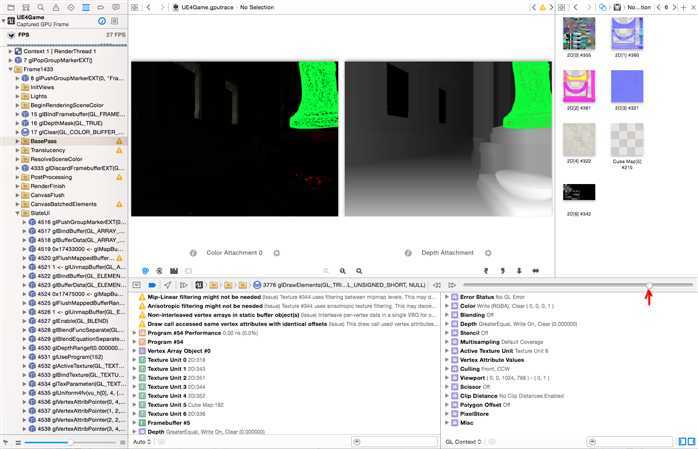Open settings gear right of Depth Attachment

488,253
